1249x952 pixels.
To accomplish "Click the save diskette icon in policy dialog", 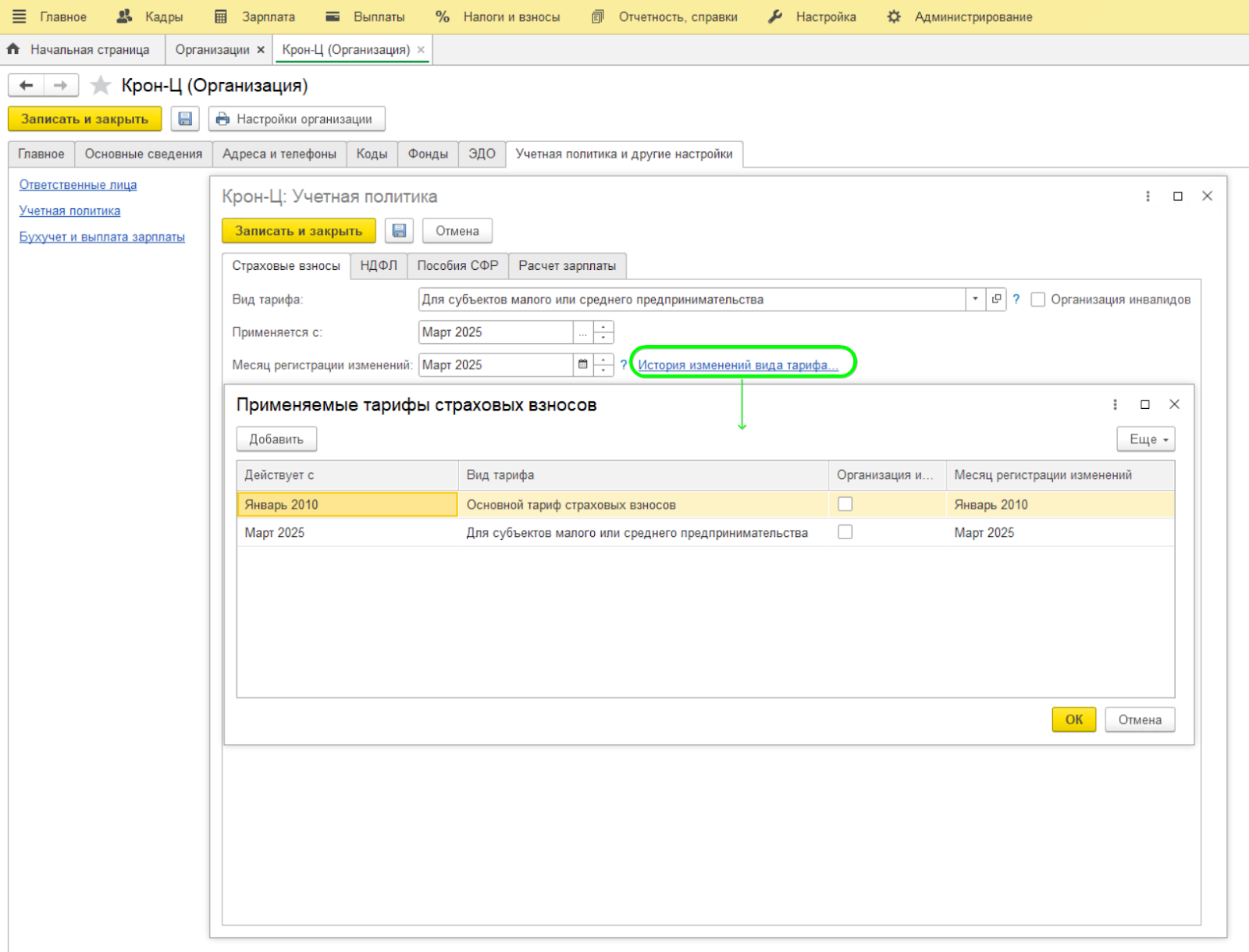I will click(399, 231).
